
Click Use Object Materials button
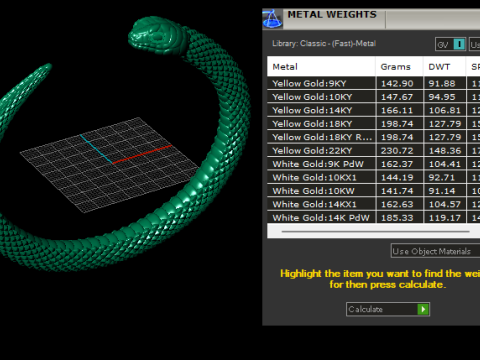pos(435,251)
